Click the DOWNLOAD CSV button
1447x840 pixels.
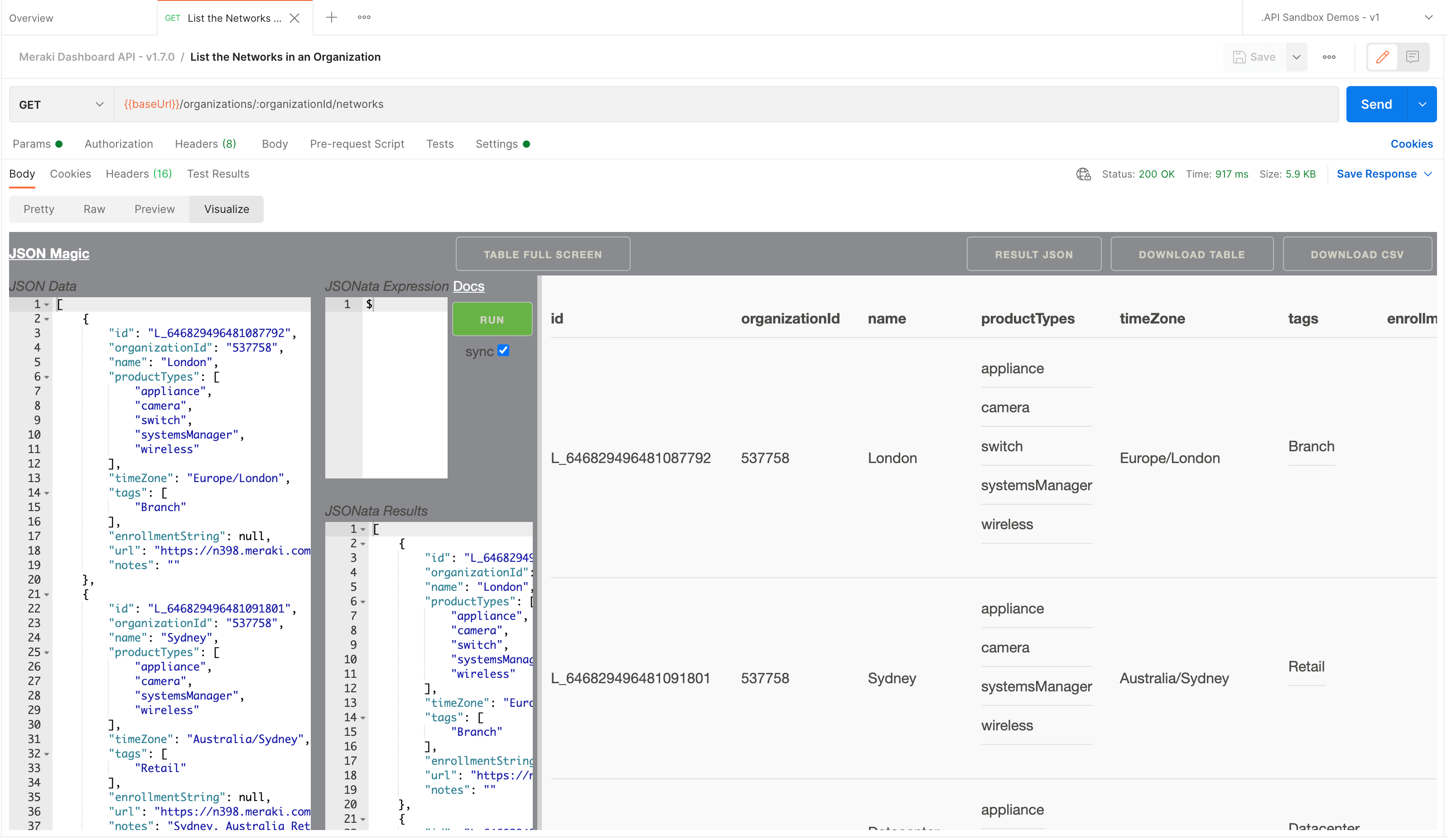click(1356, 254)
